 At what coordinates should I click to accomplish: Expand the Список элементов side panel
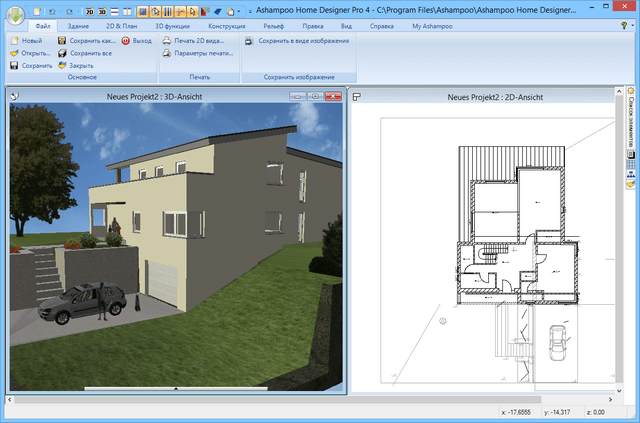[631, 120]
